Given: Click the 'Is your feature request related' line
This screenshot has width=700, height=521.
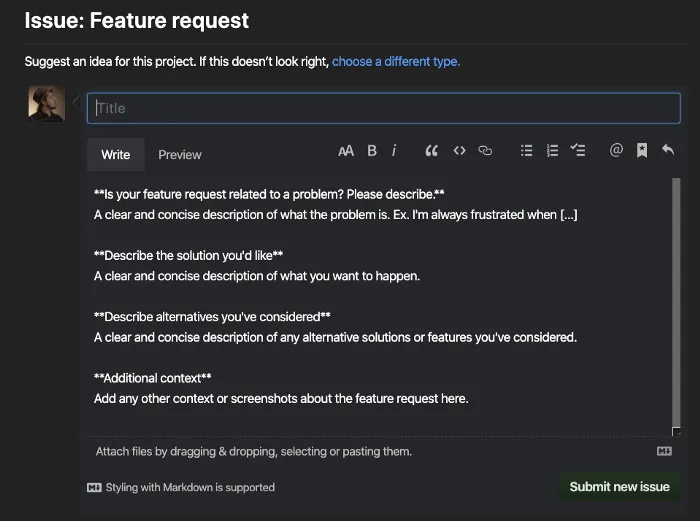Looking at the screenshot, I should pyautogui.click(x=269, y=195).
